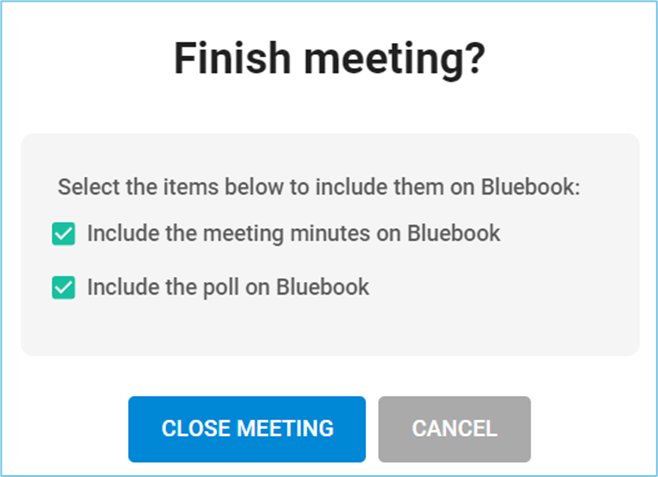
Task: Dismiss the Finish meeting dialog via CANCEL
Action: [454, 429]
